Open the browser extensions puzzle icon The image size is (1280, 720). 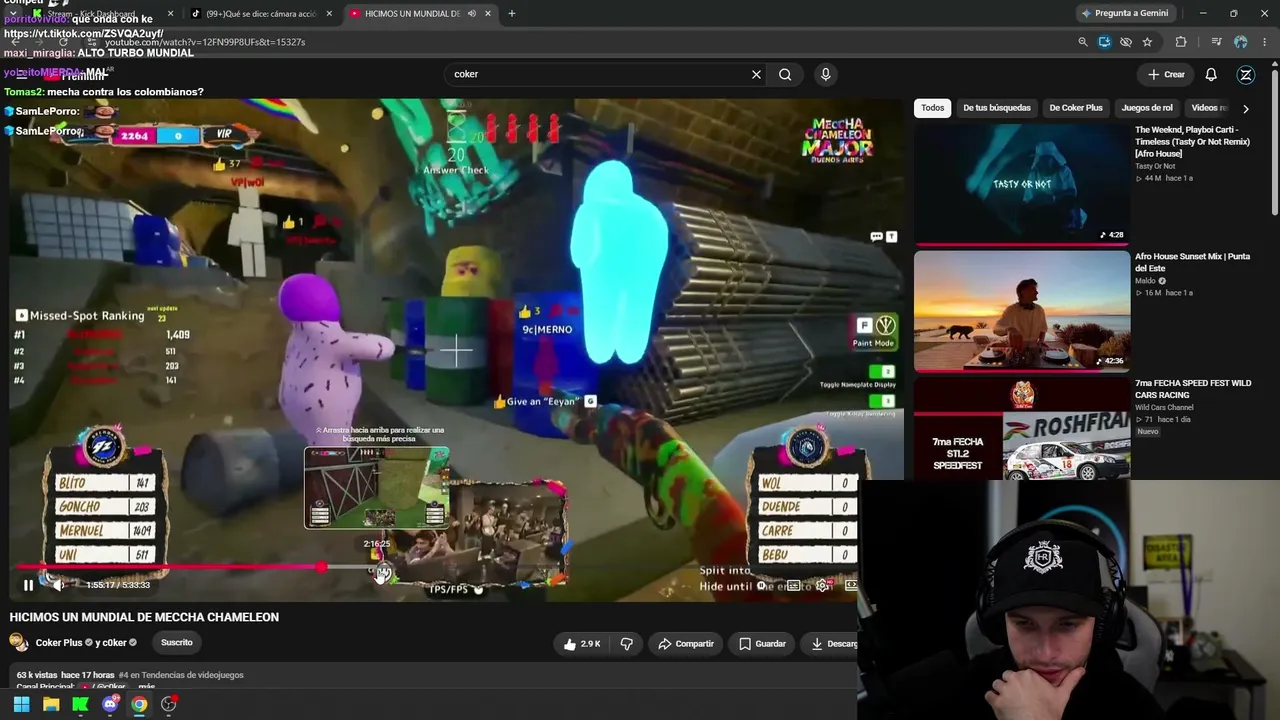click(x=1181, y=42)
